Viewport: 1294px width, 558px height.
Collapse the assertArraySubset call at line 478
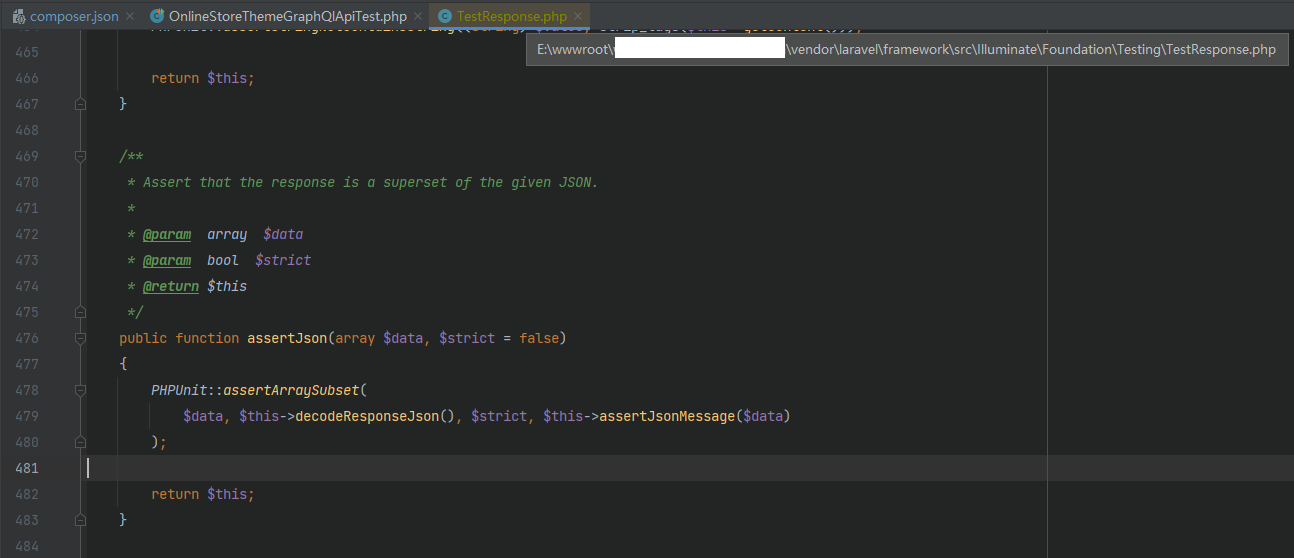(x=81, y=391)
